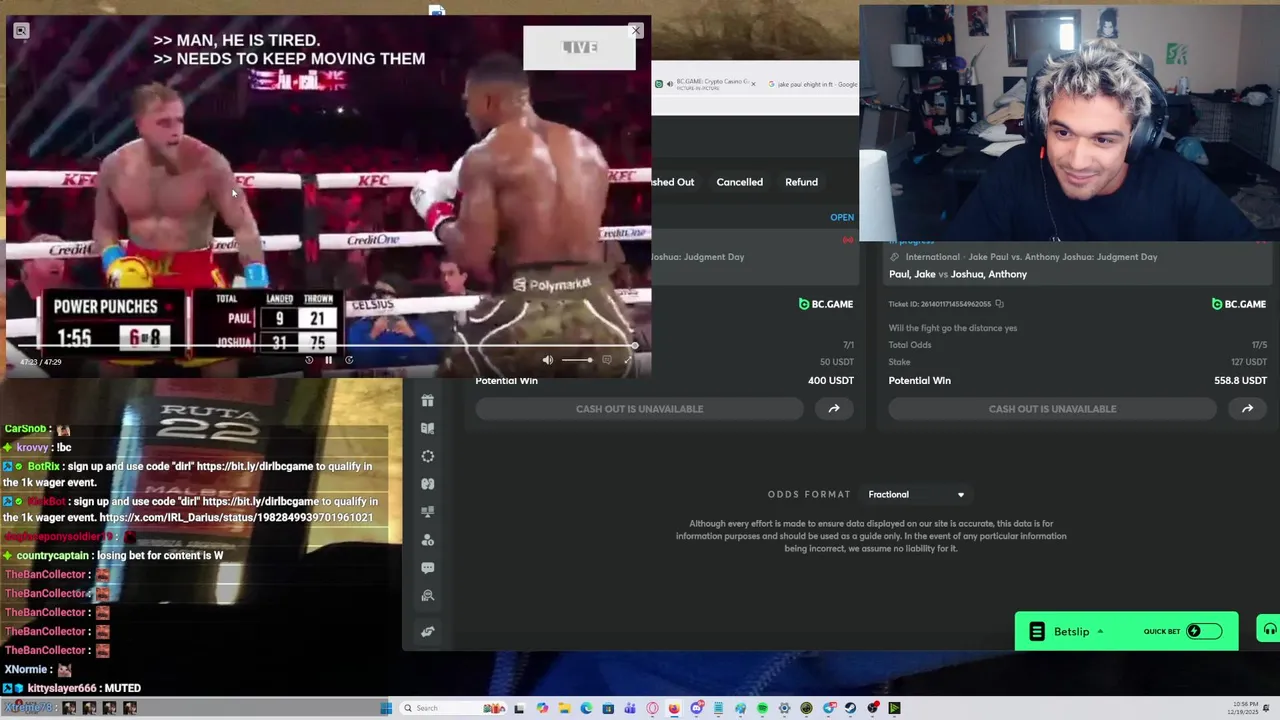Rewind the video using the back-skip icon

pos(309,360)
